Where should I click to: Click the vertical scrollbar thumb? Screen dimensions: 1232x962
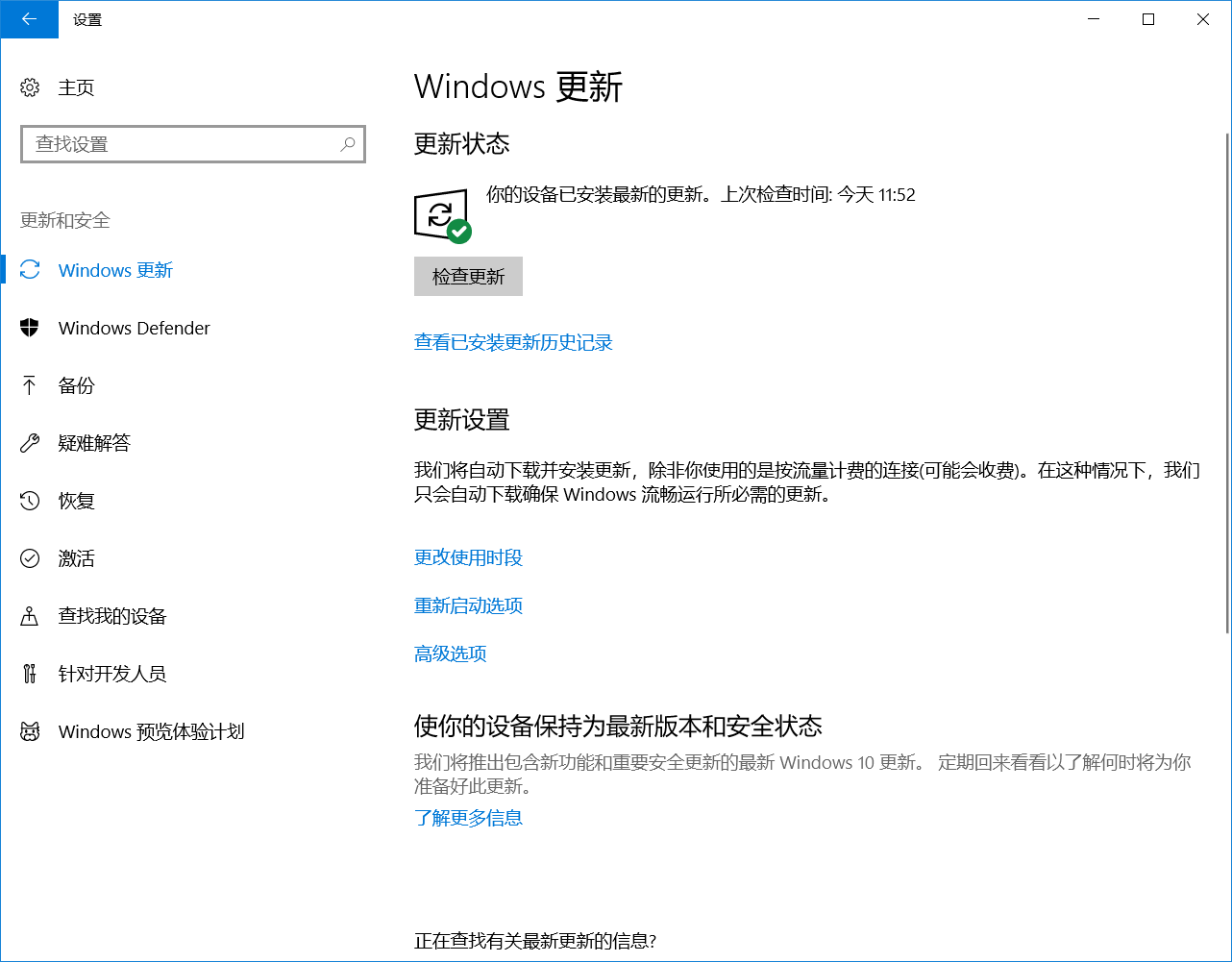tap(1227, 382)
